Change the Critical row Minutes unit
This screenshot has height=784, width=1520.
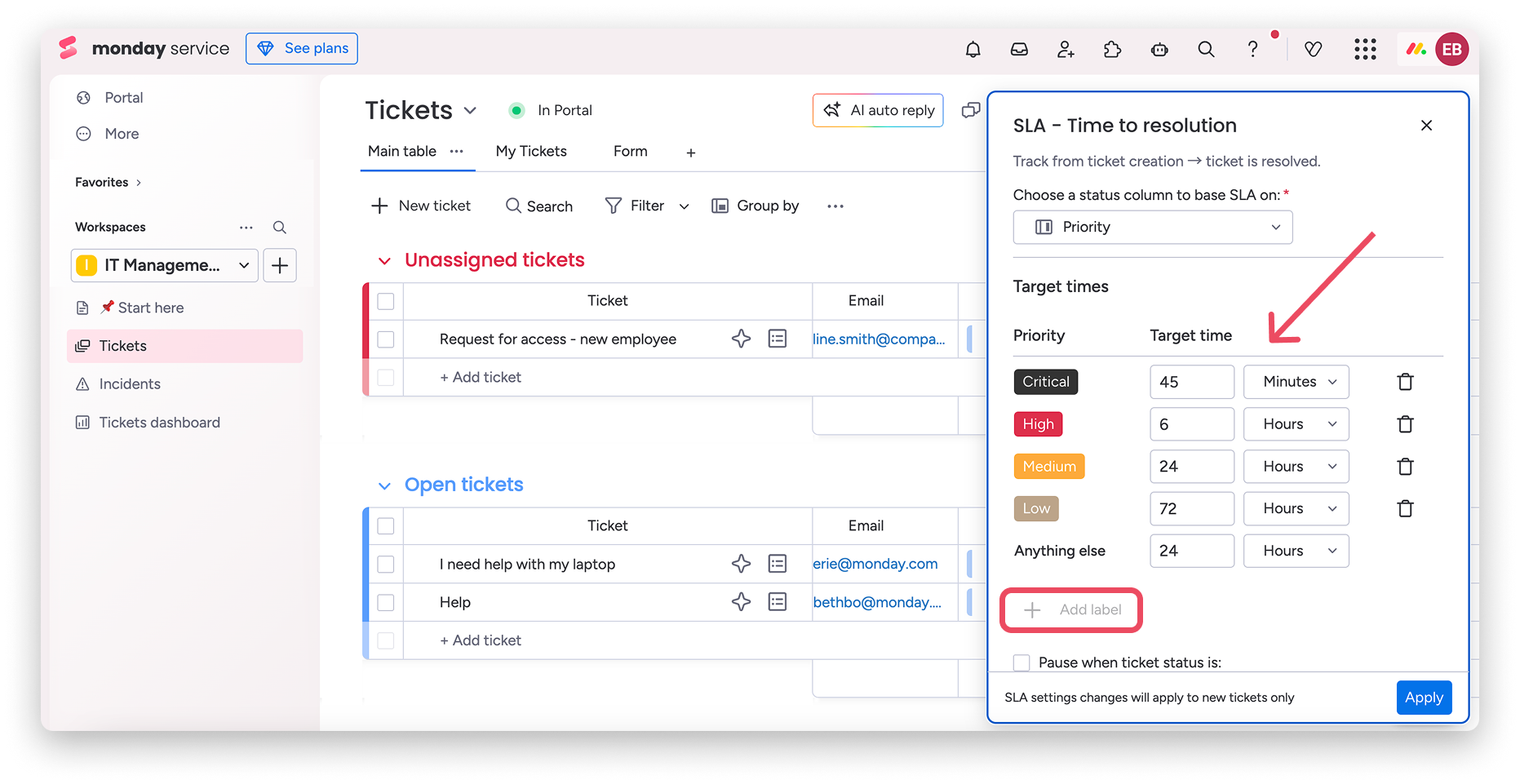(x=1296, y=382)
